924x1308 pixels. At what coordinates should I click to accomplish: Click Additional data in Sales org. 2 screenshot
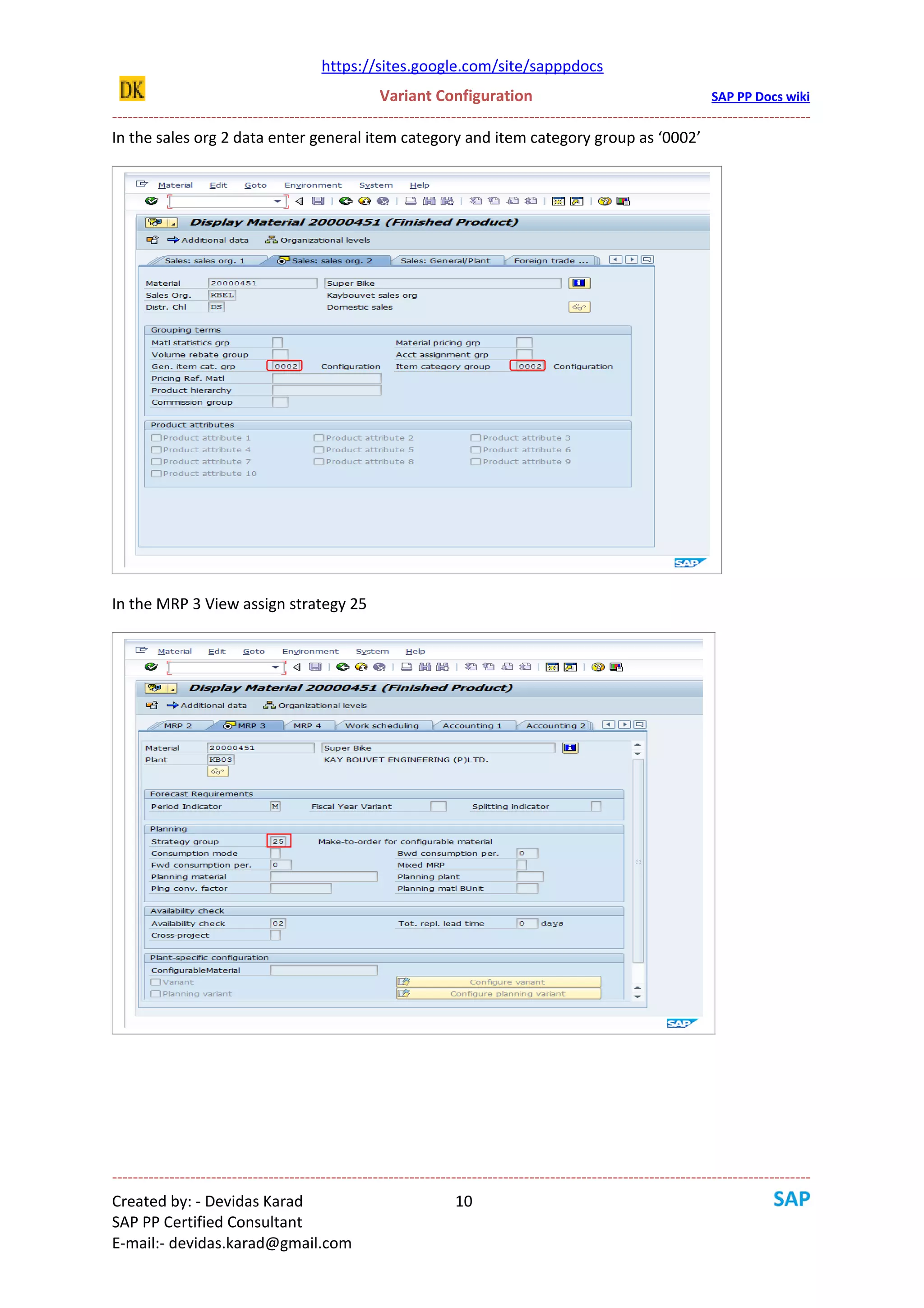click(208, 241)
